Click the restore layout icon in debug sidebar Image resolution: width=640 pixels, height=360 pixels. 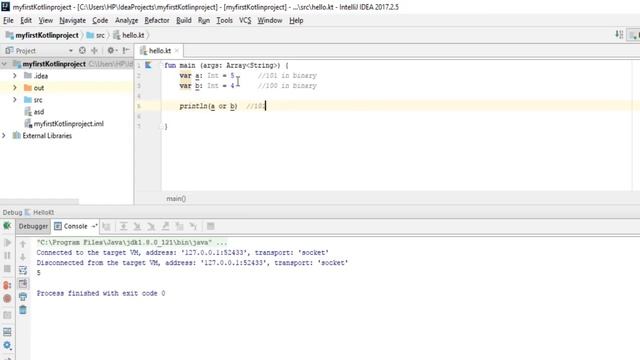(x=7, y=332)
